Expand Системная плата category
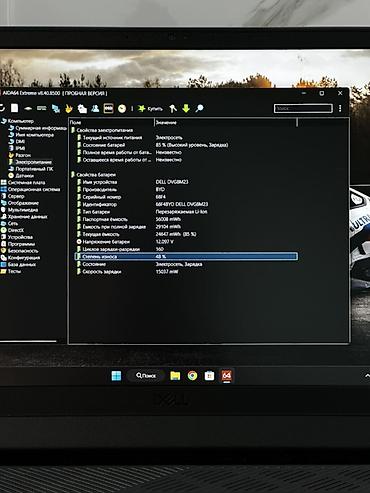370x493 pixels. click(23, 182)
